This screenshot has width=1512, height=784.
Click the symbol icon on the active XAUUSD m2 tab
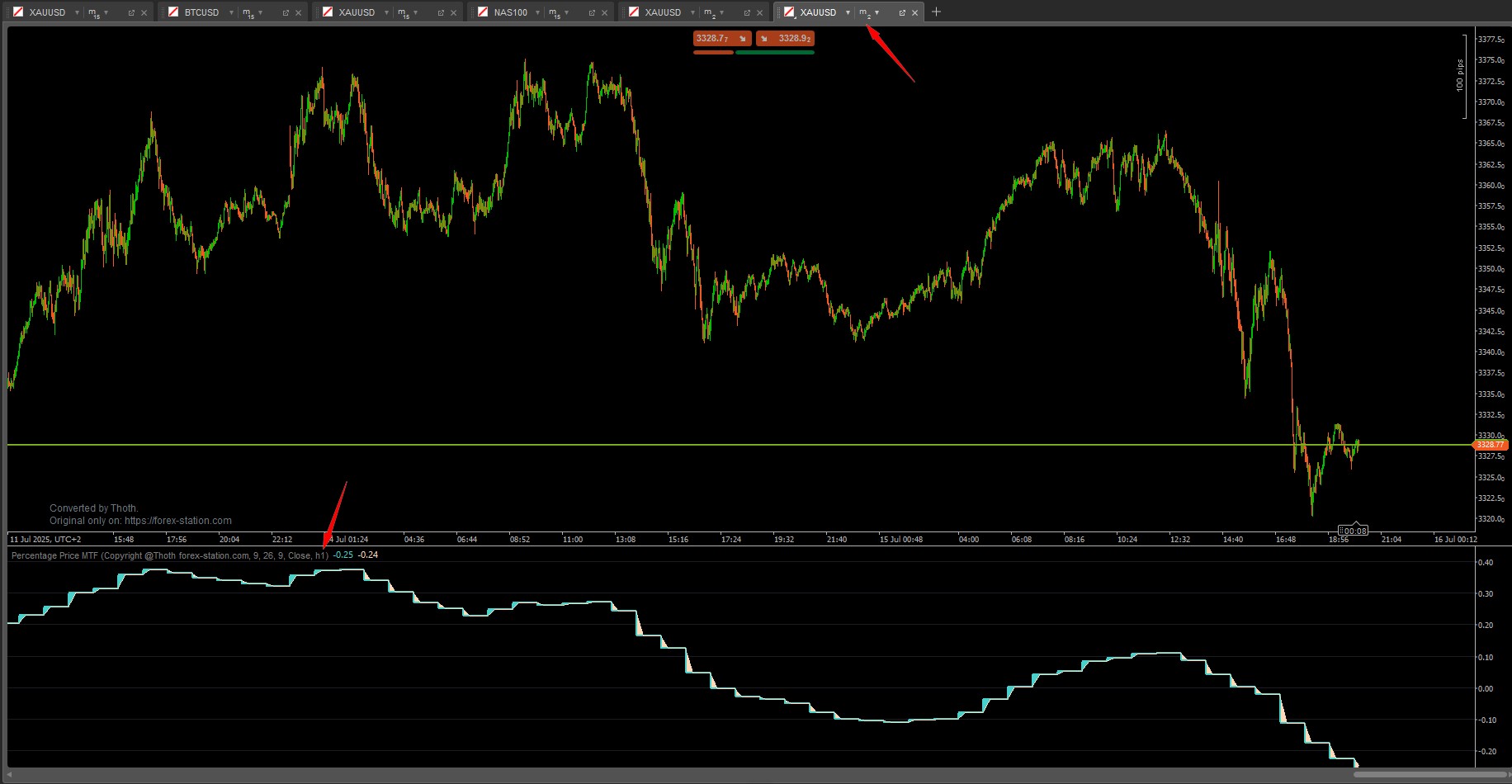click(x=789, y=12)
